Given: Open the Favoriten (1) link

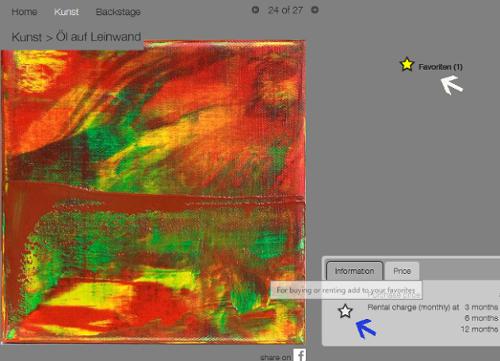Looking at the screenshot, I should tap(440, 67).
